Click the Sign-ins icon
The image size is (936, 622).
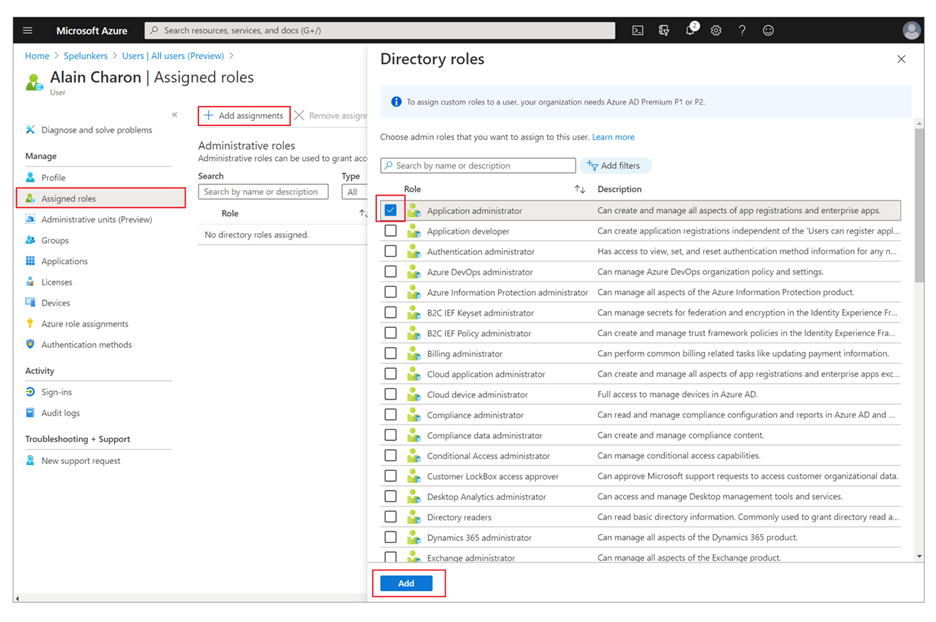[x=30, y=392]
